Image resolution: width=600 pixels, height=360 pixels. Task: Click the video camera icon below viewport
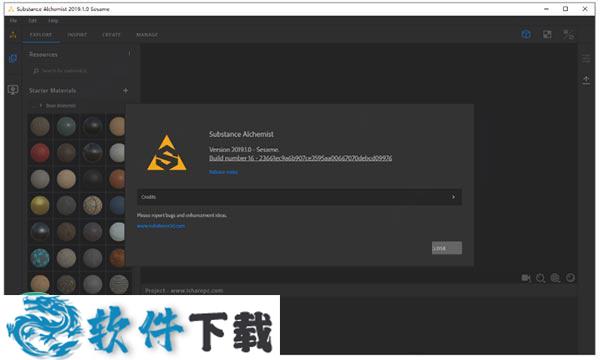526,278
